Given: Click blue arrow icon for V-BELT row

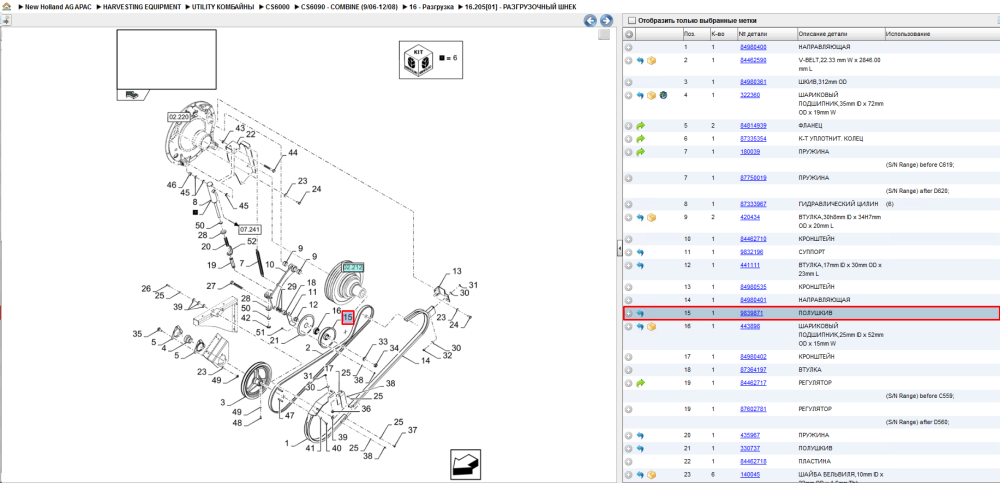Looking at the screenshot, I should point(640,61).
